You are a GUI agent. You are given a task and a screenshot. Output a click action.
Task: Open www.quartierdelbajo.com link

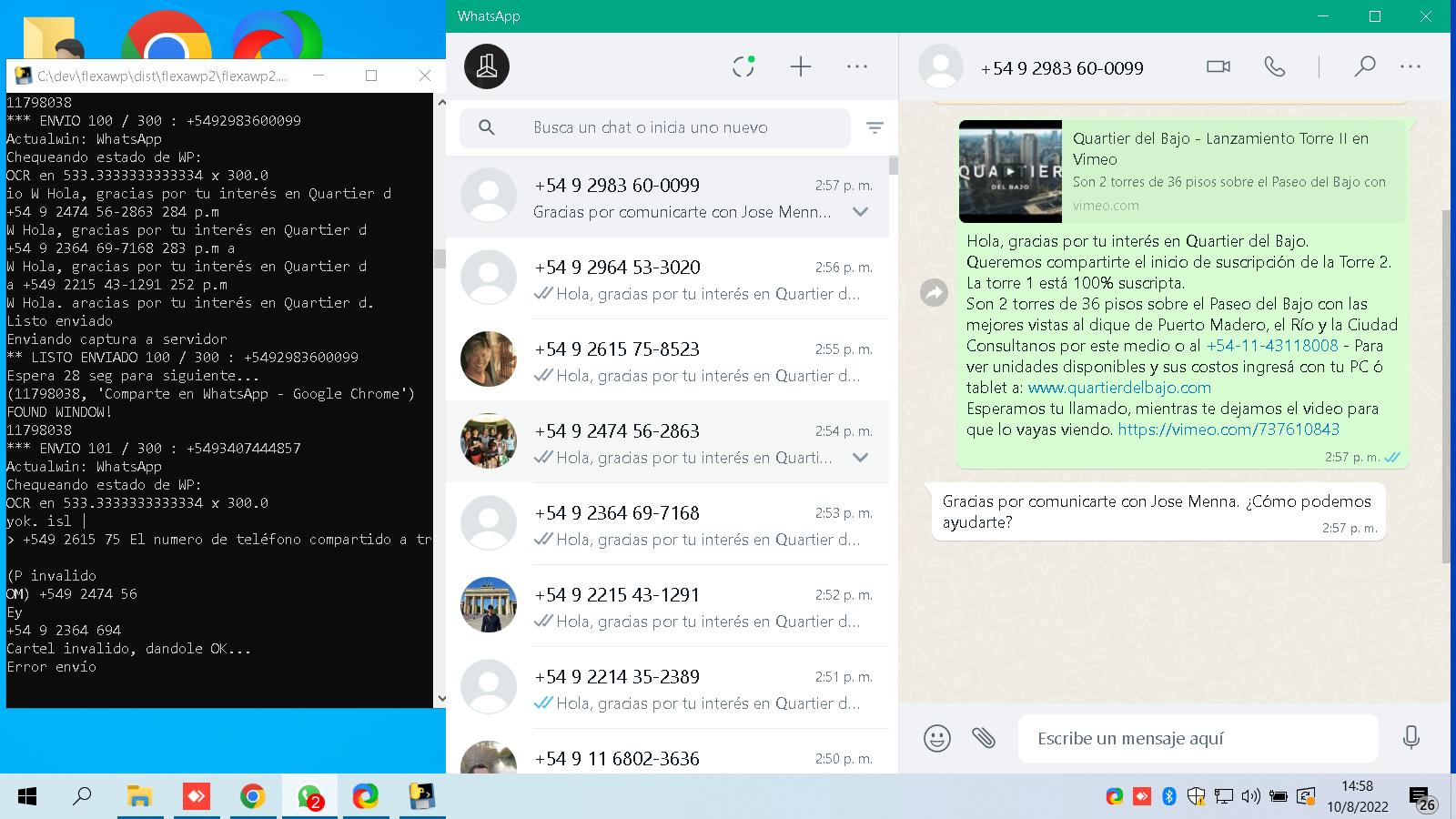[x=1119, y=388]
